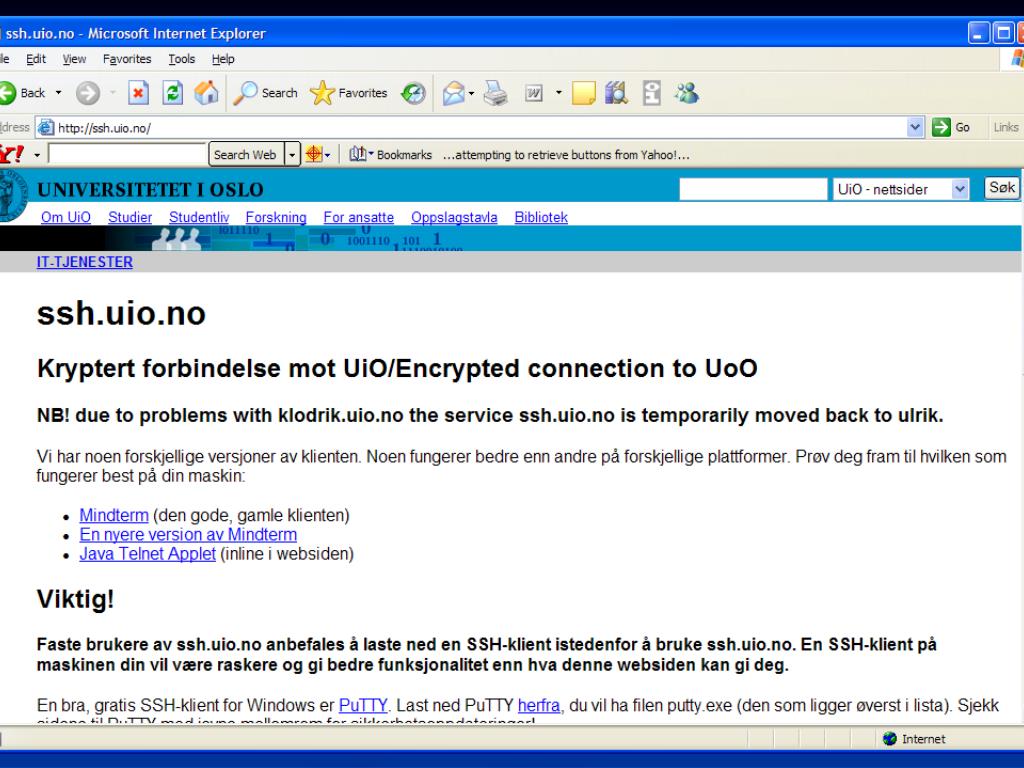
Task: Click the Yahoo toolbar search field
Action: [x=127, y=155]
